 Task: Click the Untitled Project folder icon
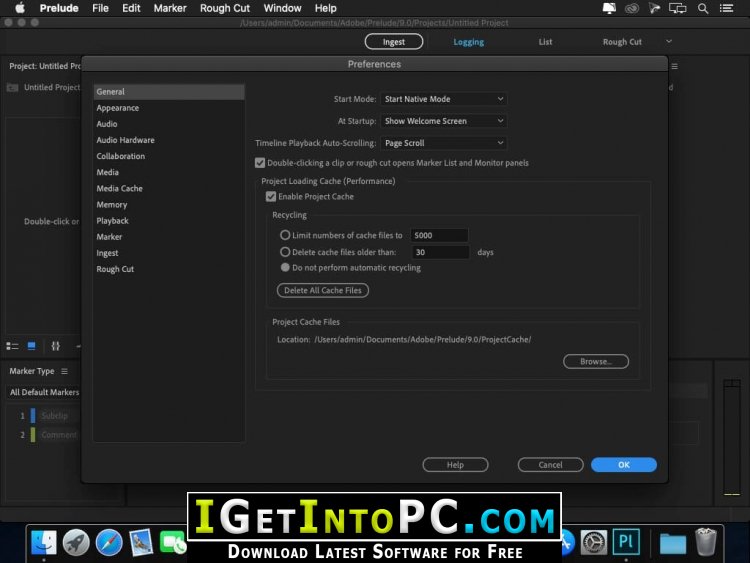[x=12, y=88]
